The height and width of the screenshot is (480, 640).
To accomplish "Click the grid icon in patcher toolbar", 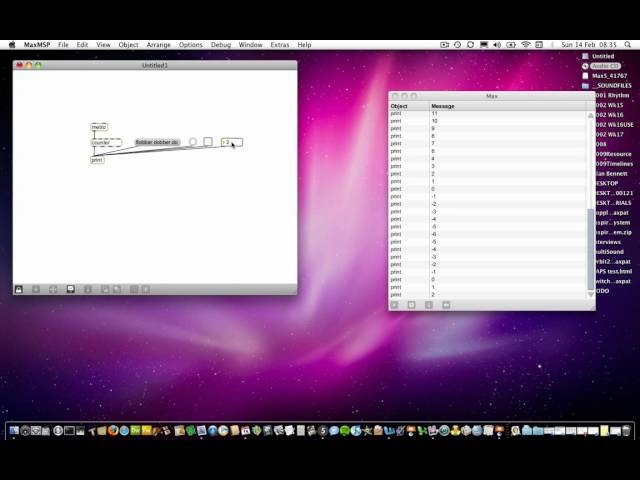I will (134, 289).
